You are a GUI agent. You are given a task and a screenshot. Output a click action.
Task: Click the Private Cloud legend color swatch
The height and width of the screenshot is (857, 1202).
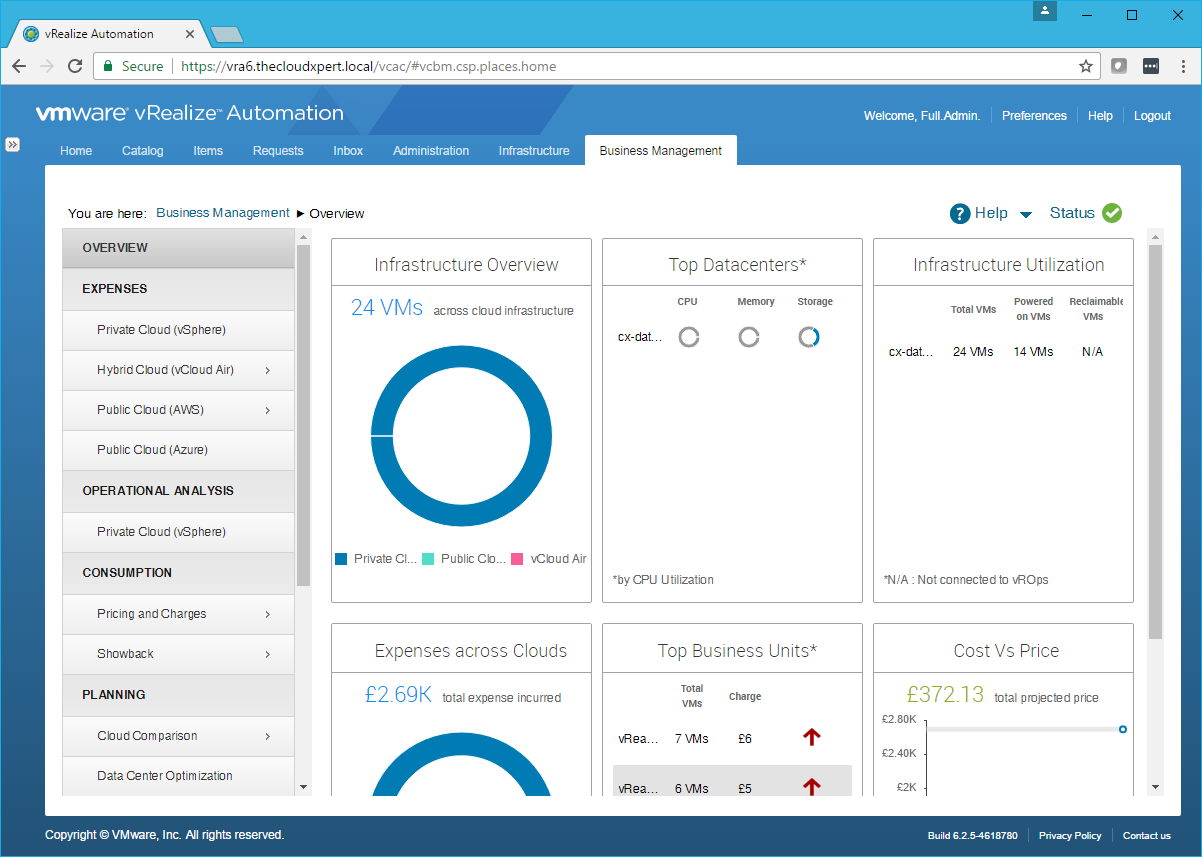click(341, 559)
